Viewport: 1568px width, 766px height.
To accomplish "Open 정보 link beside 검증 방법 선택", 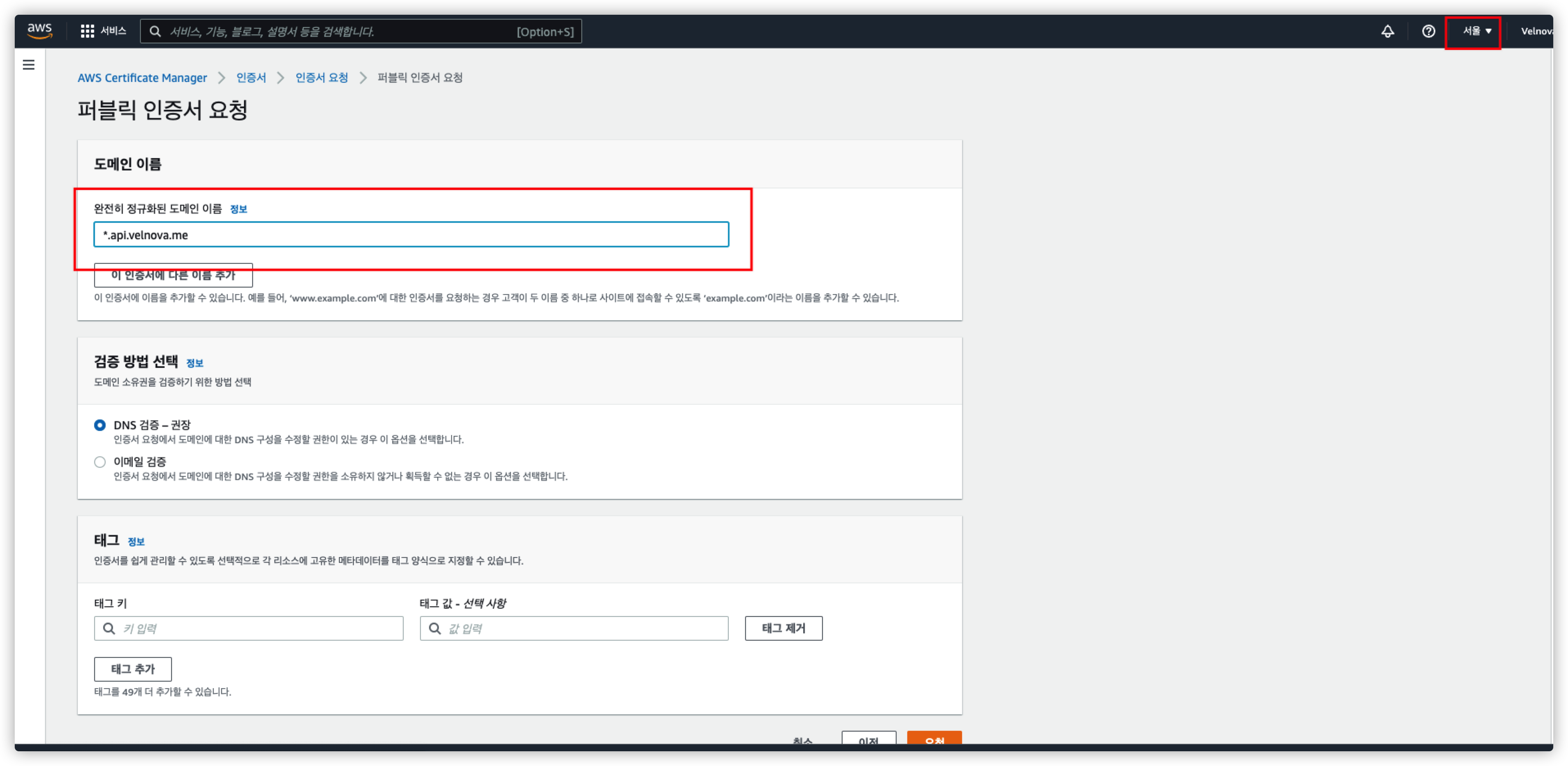I will click(x=194, y=363).
